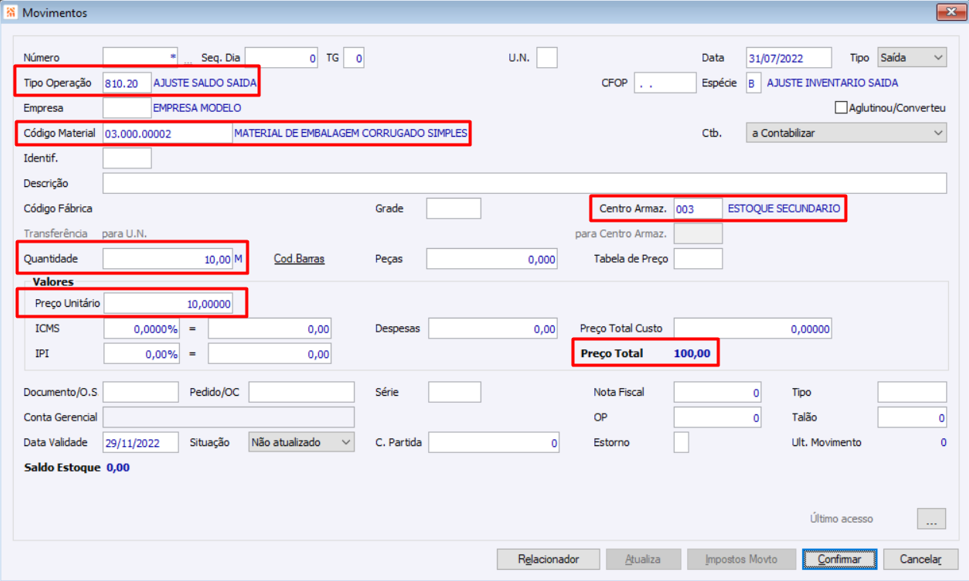Click the Tipo Operação code field 810.20
The image size is (969, 581).
click(127, 83)
